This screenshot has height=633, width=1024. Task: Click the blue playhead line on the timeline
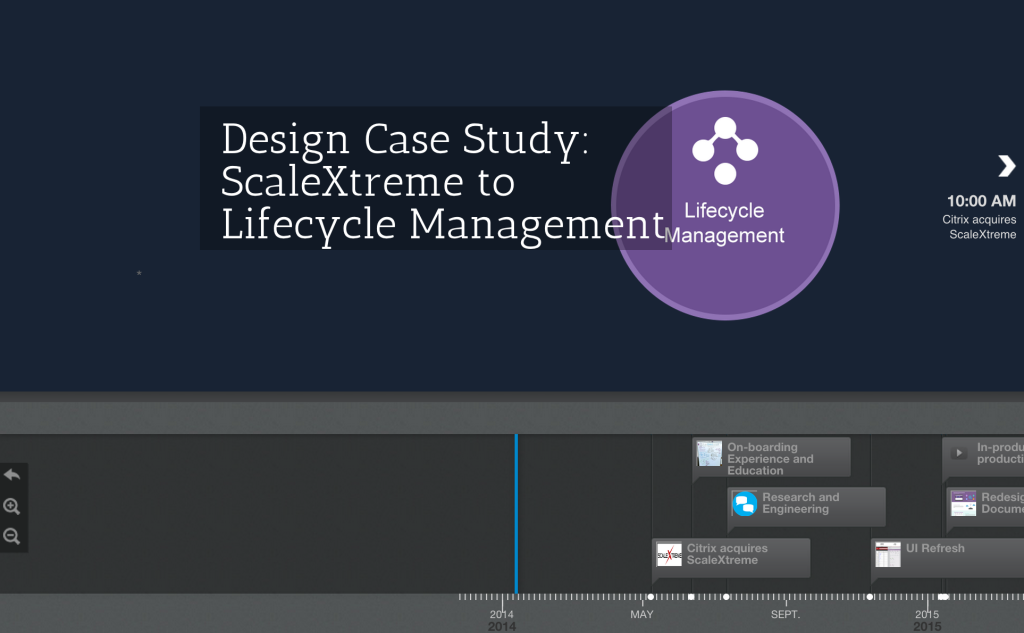tap(516, 510)
